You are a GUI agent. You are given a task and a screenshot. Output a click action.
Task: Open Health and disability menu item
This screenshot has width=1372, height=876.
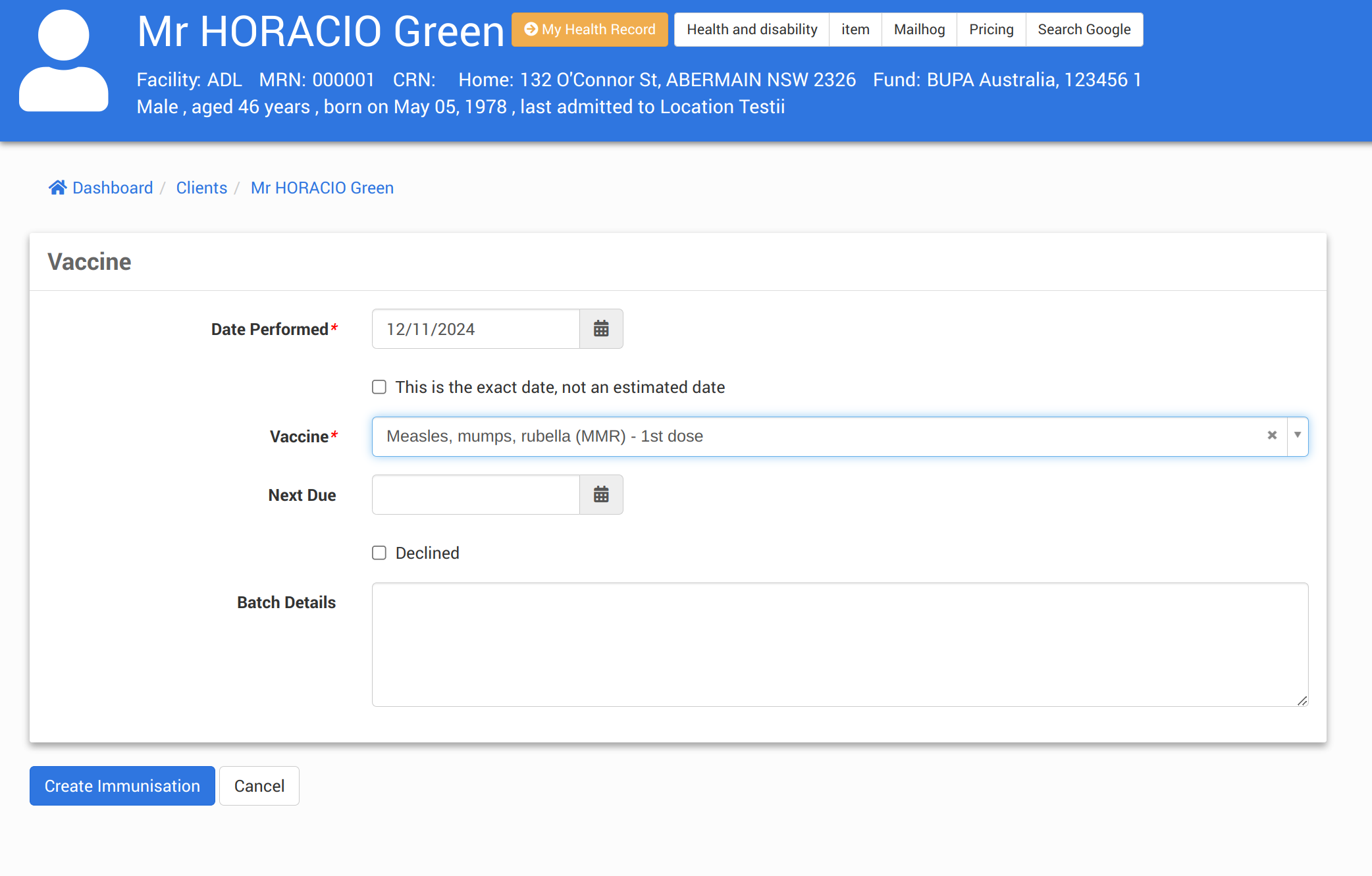pos(751,30)
